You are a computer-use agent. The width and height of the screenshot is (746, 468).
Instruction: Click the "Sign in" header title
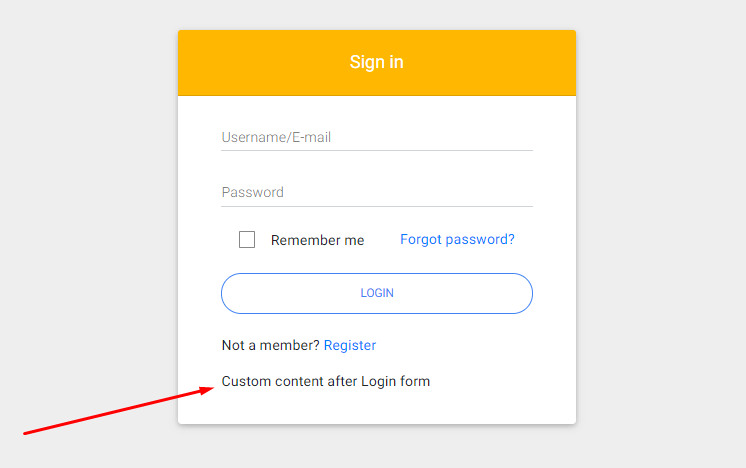pos(376,62)
